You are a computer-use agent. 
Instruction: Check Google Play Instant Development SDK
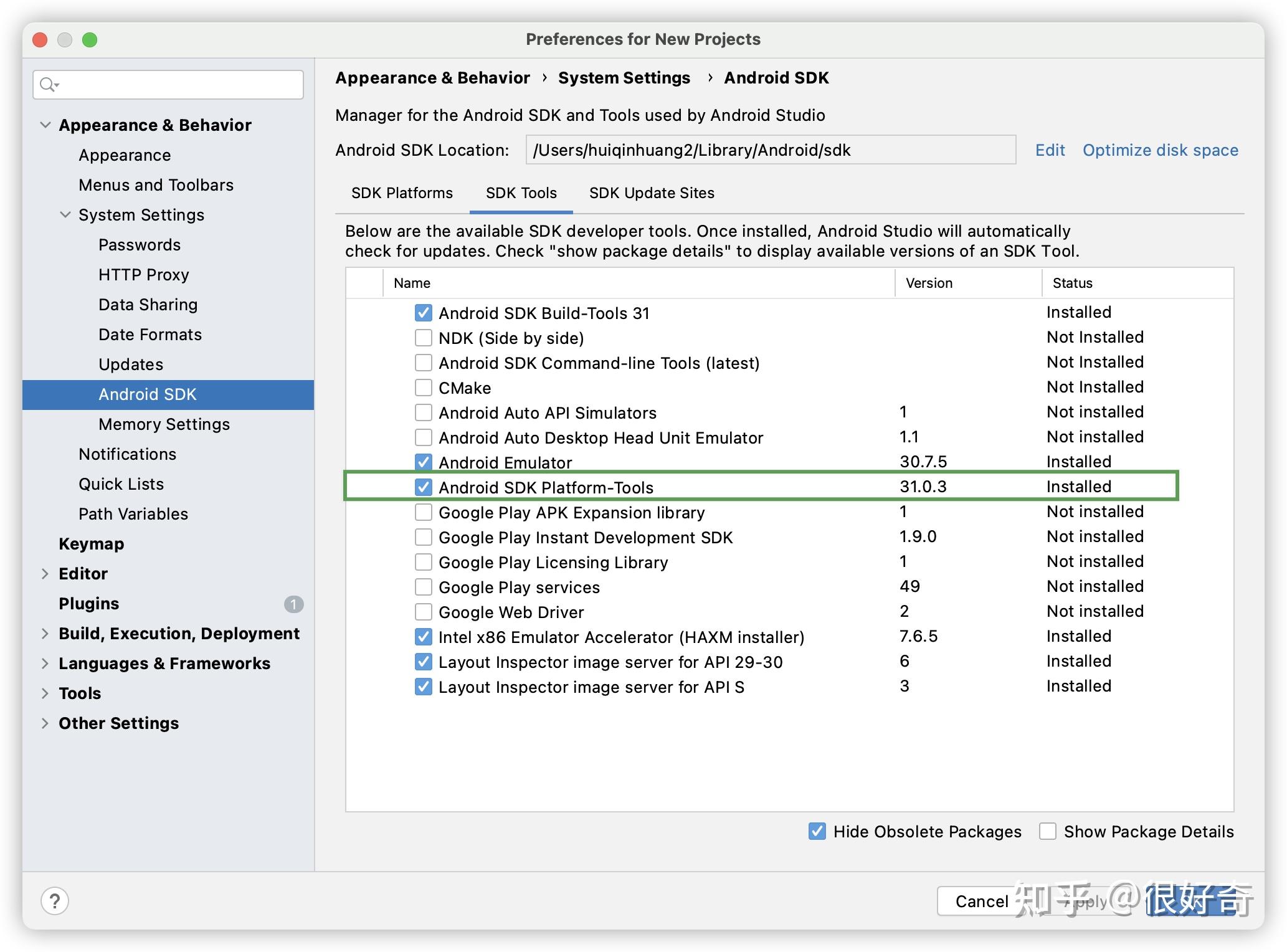pos(424,537)
